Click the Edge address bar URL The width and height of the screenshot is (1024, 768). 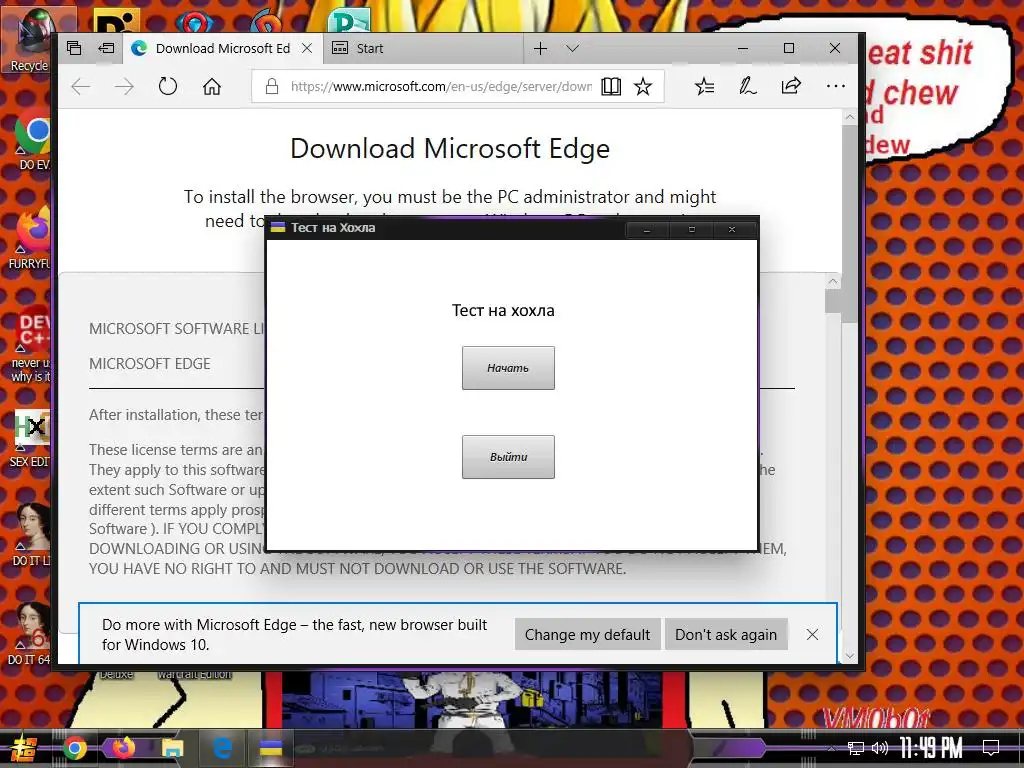441,86
